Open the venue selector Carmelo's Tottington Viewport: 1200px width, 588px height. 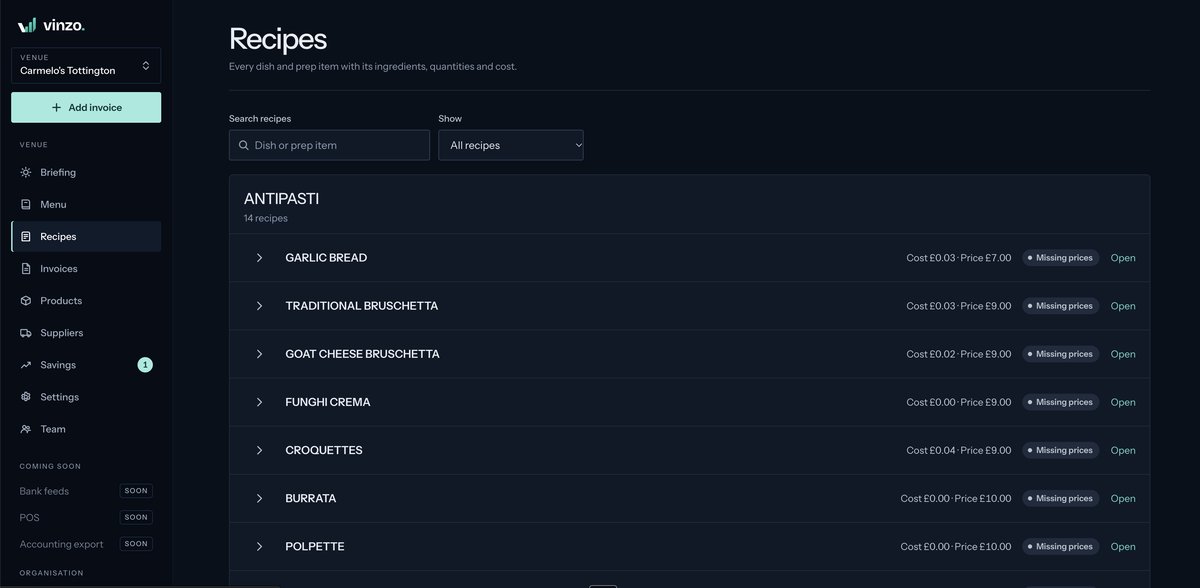[x=86, y=66]
